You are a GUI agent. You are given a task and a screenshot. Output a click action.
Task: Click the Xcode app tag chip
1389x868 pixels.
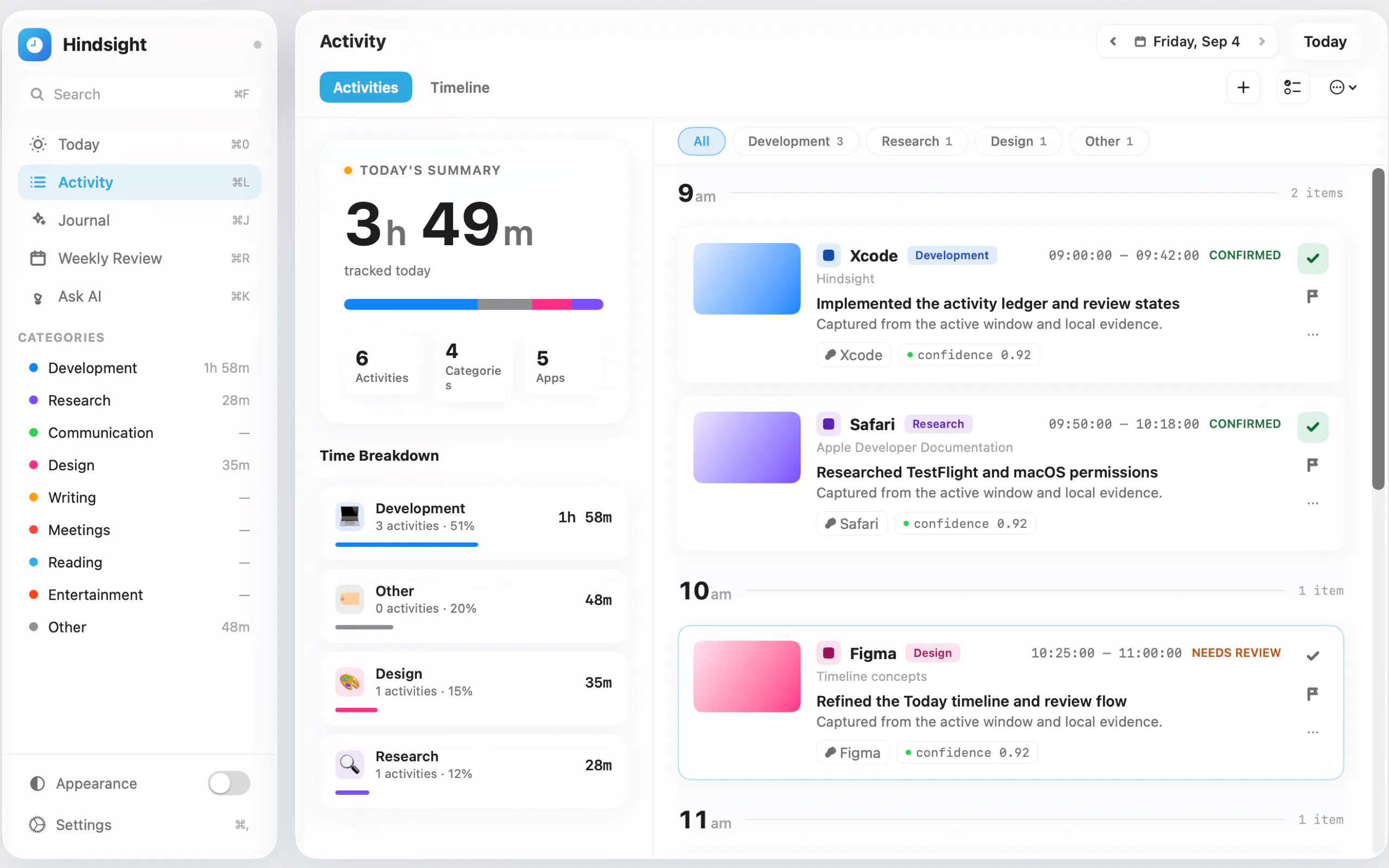tap(853, 355)
